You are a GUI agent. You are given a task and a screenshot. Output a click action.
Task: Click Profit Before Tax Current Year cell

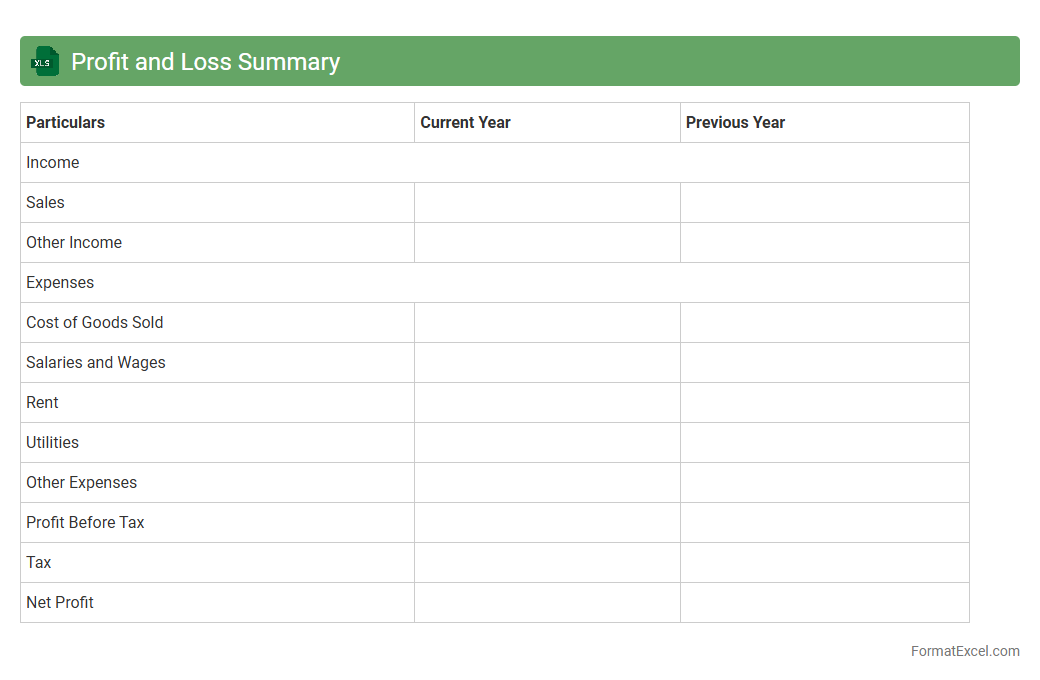pyautogui.click(x=547, y=522)
